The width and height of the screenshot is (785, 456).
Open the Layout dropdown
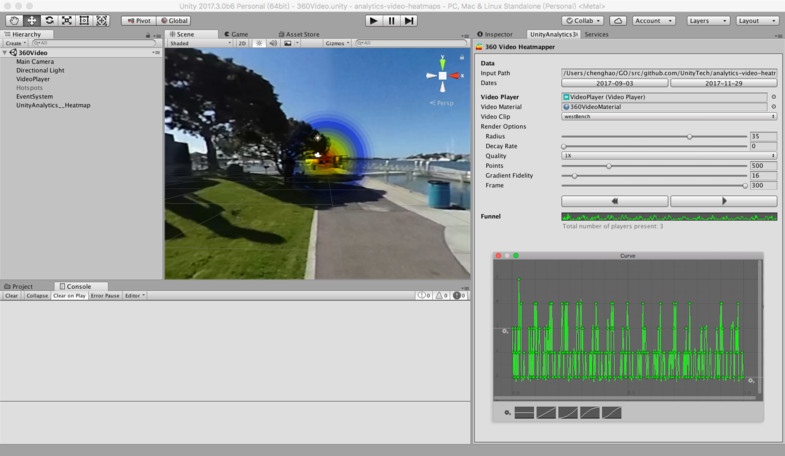click(x=757, y=21)
